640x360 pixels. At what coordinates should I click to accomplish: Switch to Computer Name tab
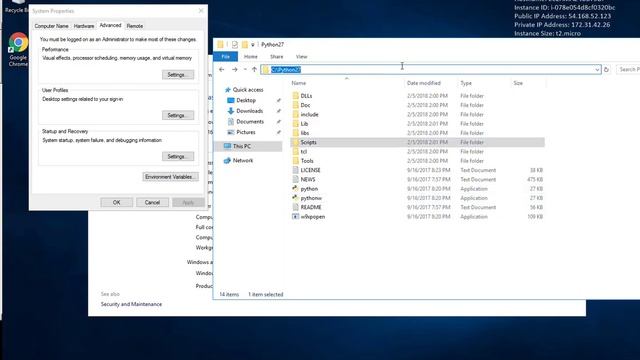click(x=51, y=26)
